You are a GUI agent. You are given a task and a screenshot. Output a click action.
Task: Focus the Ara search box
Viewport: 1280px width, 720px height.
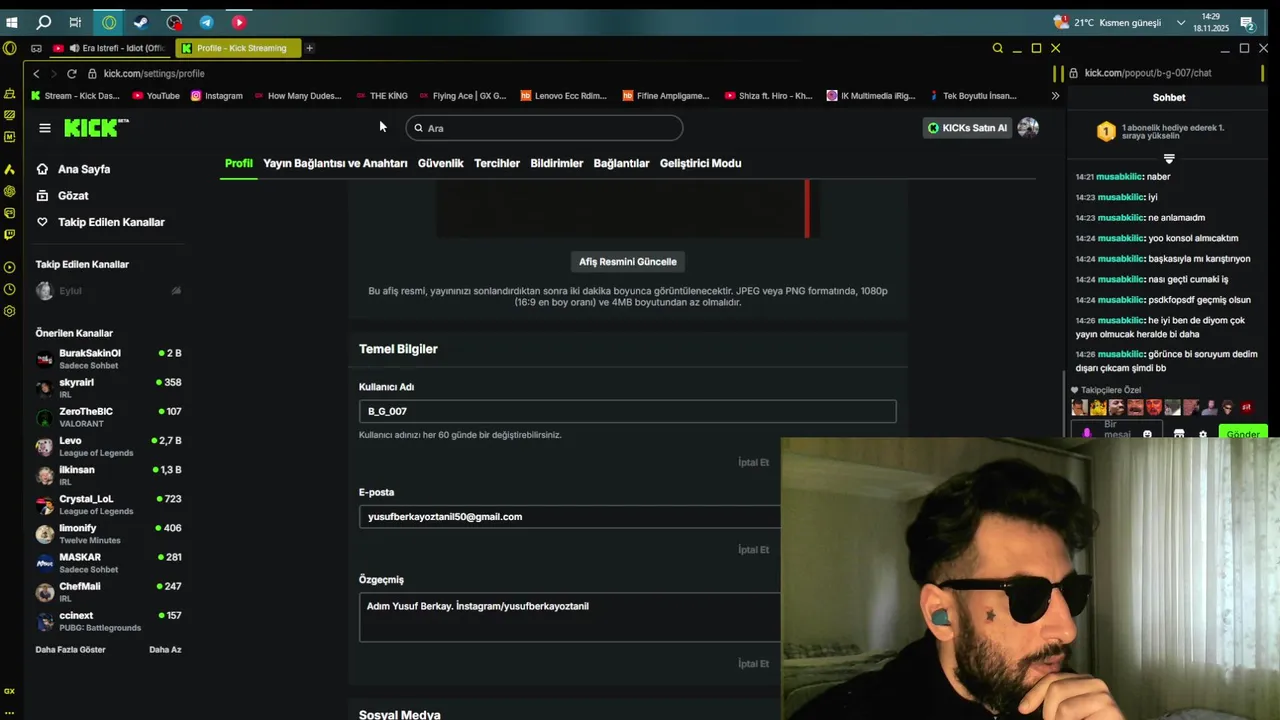544,128
